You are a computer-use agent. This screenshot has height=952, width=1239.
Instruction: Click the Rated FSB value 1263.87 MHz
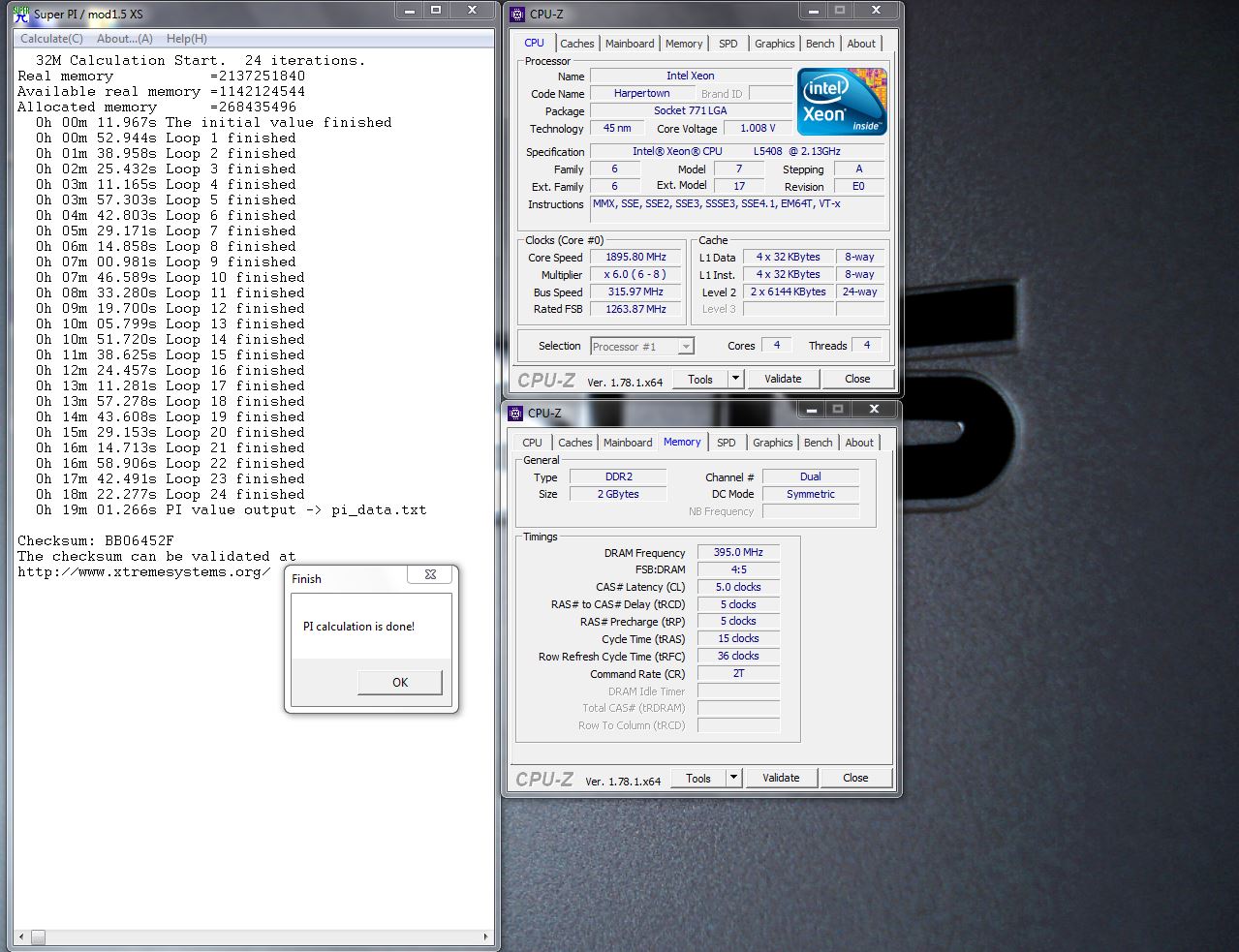tap(636, 310)
